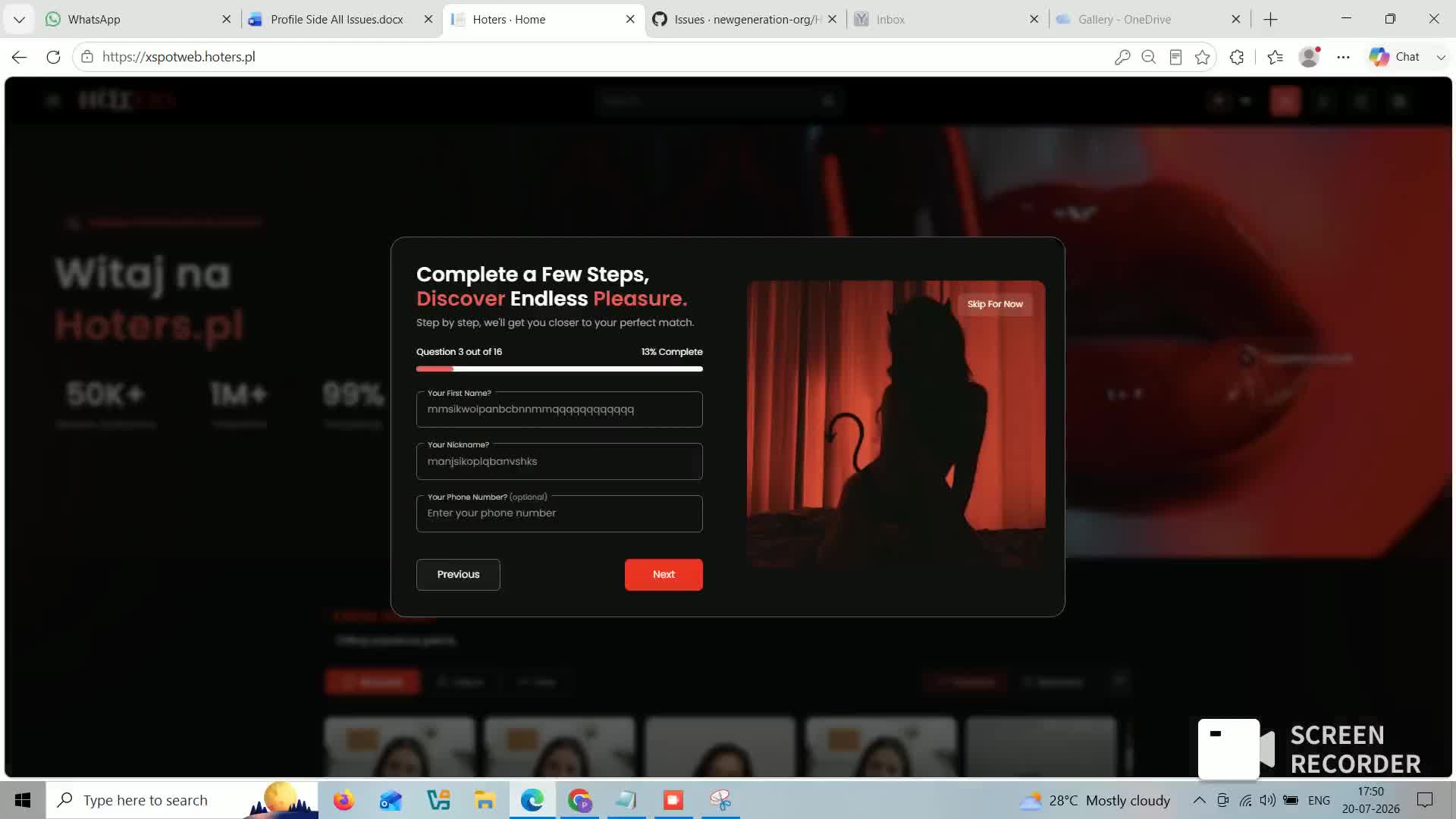Click the Your First Name field
The image size is (1456, 819).
click(x=560, y=409)
